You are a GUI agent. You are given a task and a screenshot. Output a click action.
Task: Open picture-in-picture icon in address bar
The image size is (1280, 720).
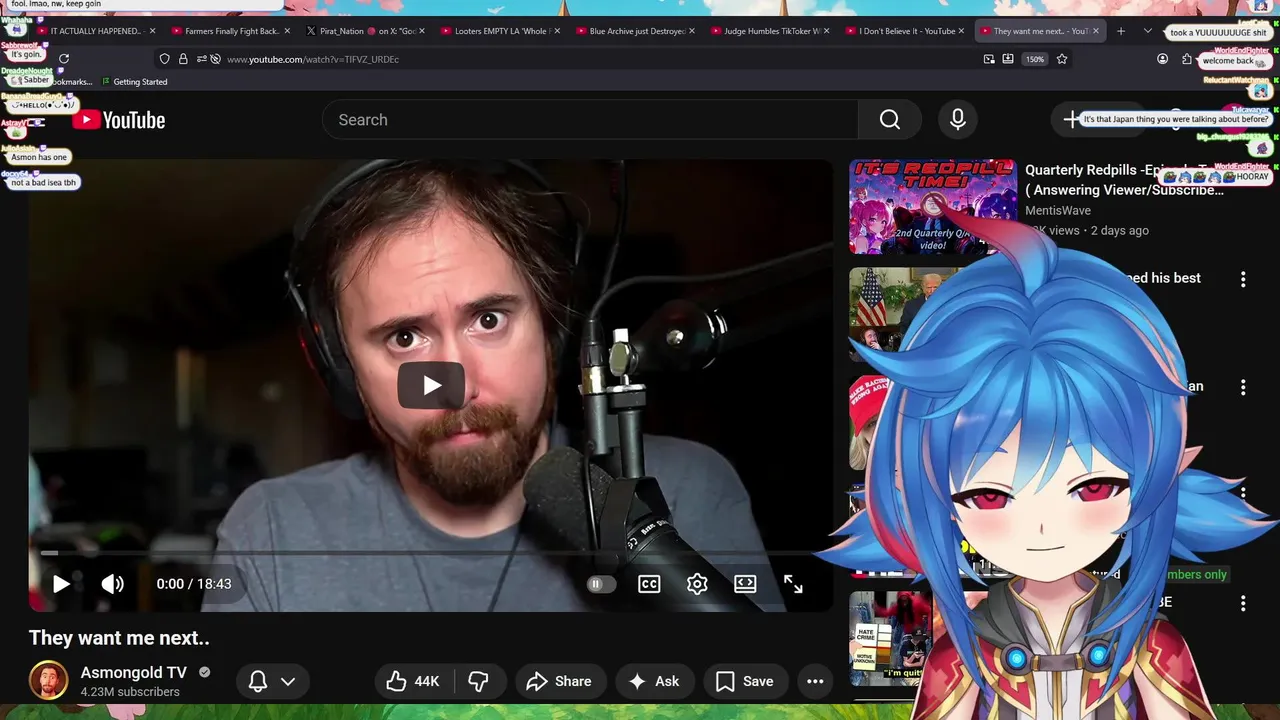tap(989, 59)
